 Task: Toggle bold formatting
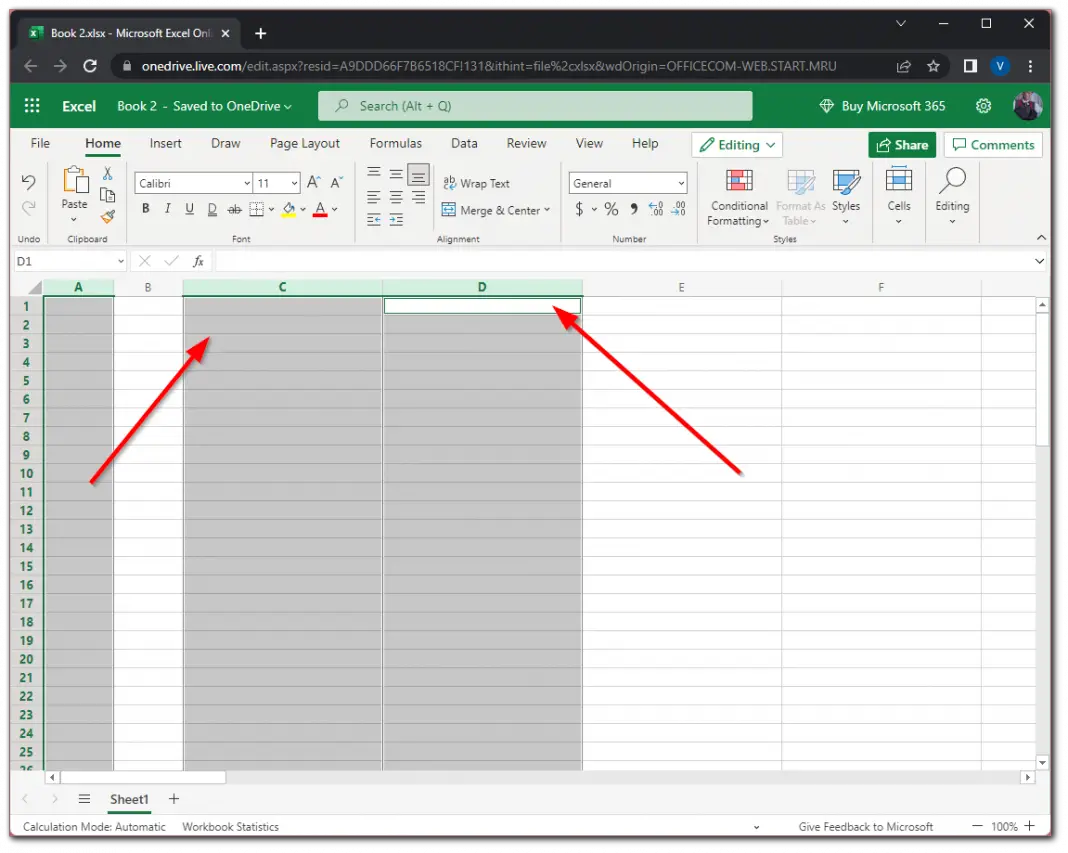coord(145,208)
